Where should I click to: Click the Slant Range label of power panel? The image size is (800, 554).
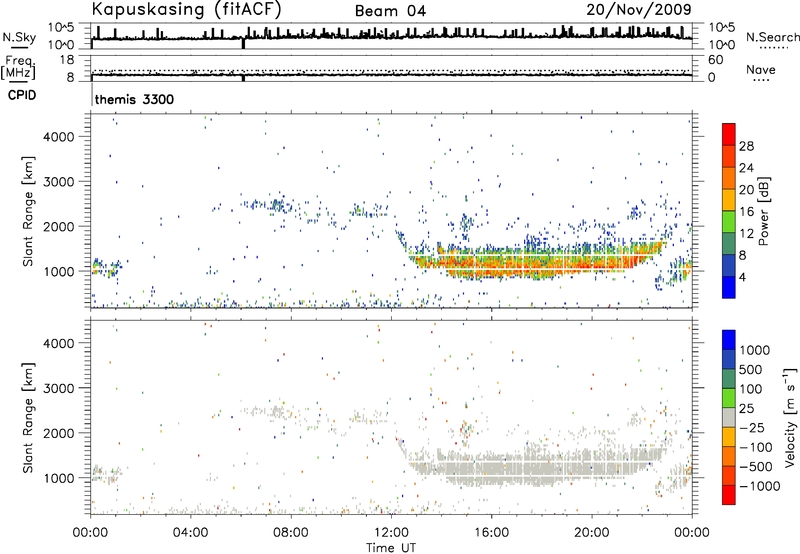coord(28,211)
